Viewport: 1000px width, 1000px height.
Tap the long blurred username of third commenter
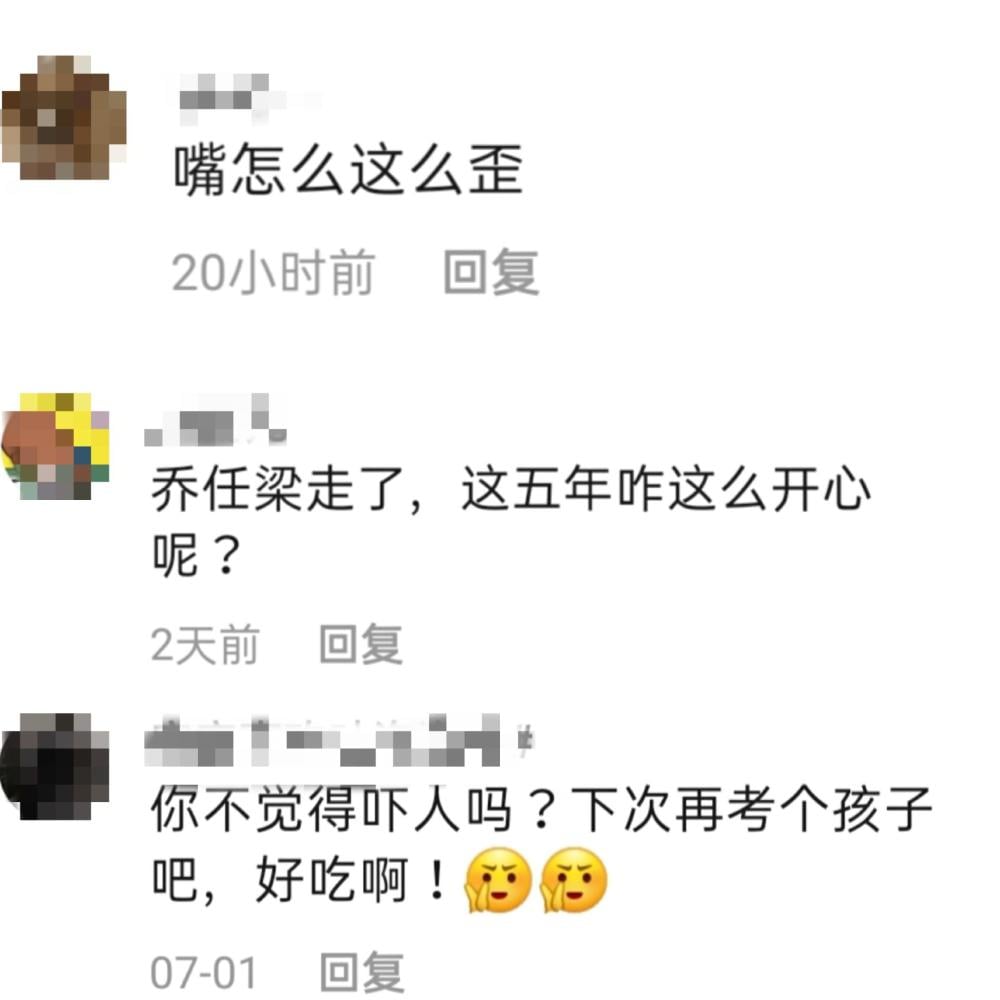(338, 741)
